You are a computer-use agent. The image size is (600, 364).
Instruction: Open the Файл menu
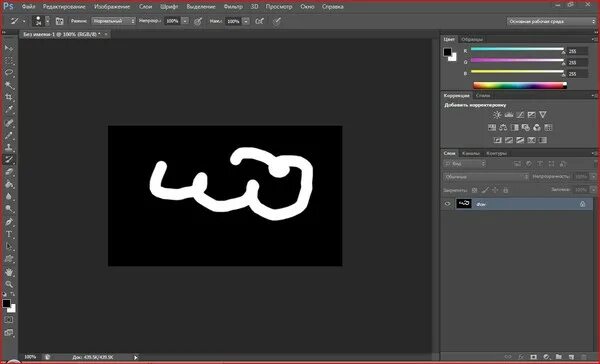point(28,7)
